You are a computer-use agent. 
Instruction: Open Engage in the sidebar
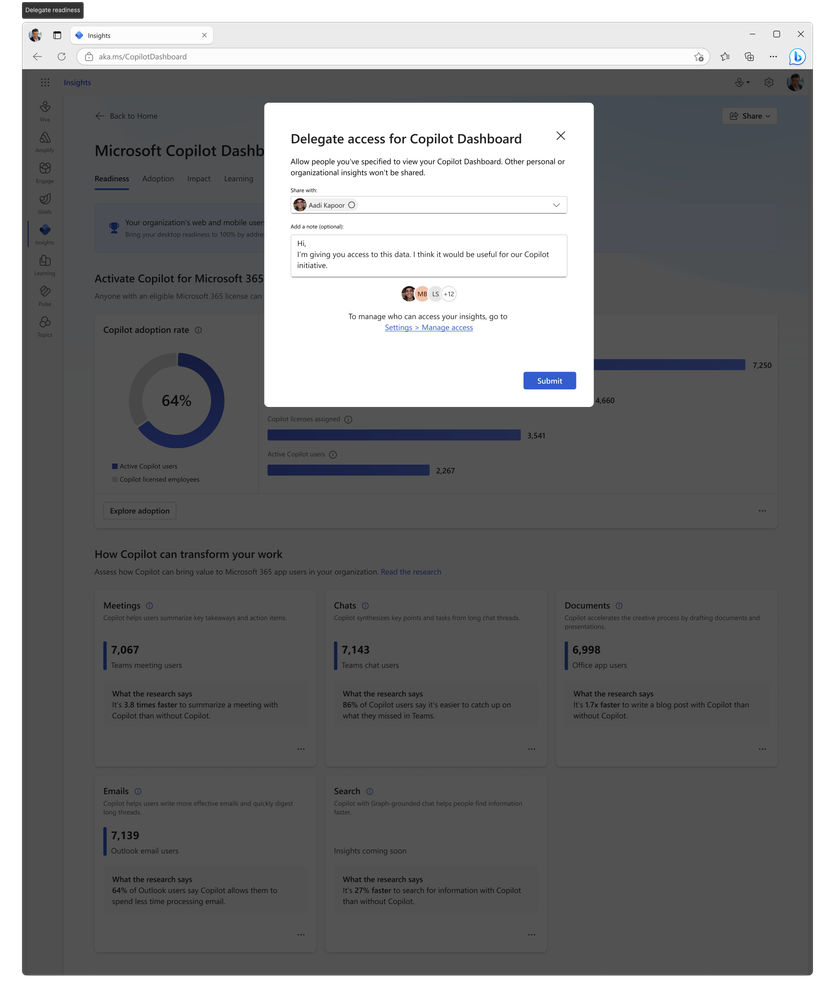click(45, 171)
